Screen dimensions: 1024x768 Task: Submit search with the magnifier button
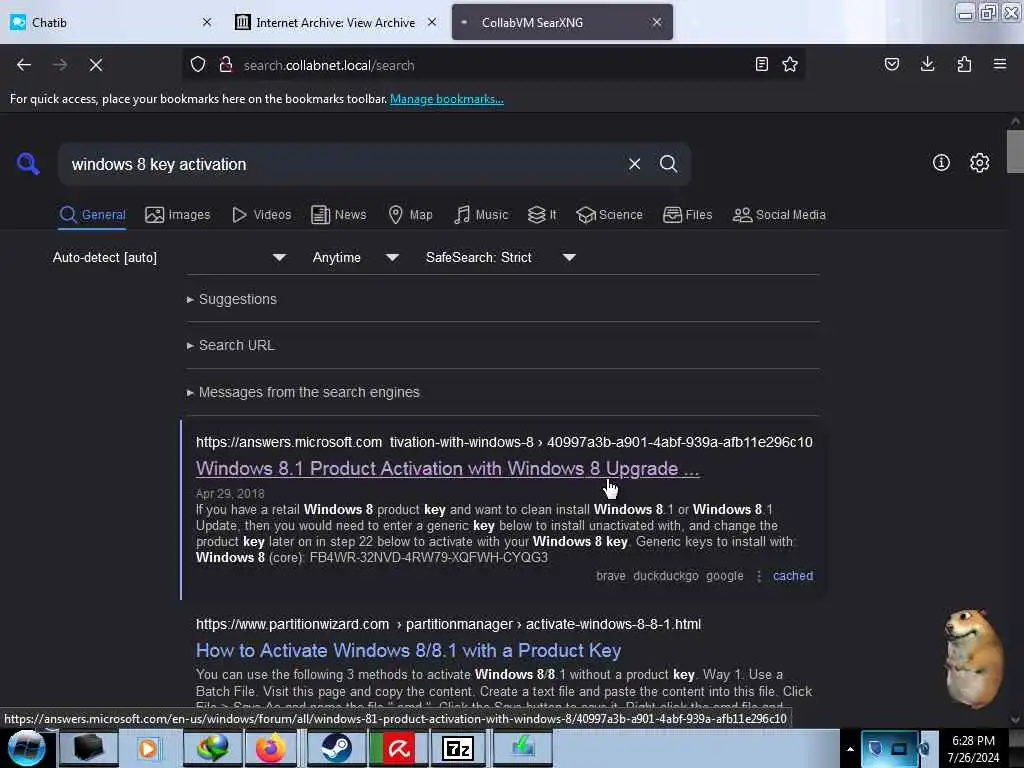click(x=668, y=164)
